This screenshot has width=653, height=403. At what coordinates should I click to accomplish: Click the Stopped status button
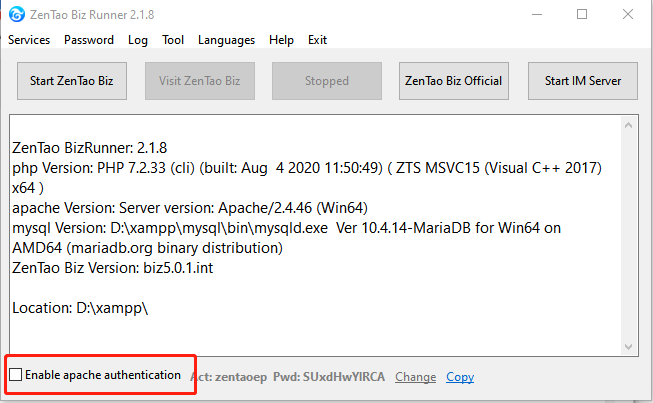pyautogui.click(x=326, y=81)
